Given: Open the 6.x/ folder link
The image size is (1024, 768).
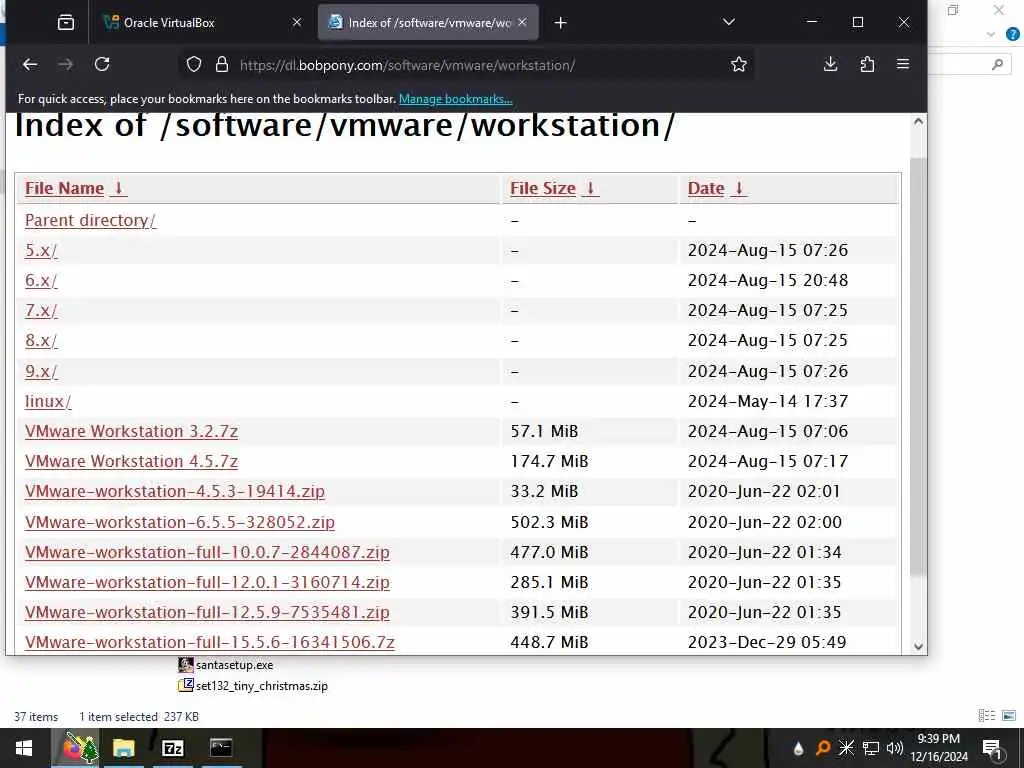Looking at the screenshot, I should pyautogui.click(x=41, y=280).
